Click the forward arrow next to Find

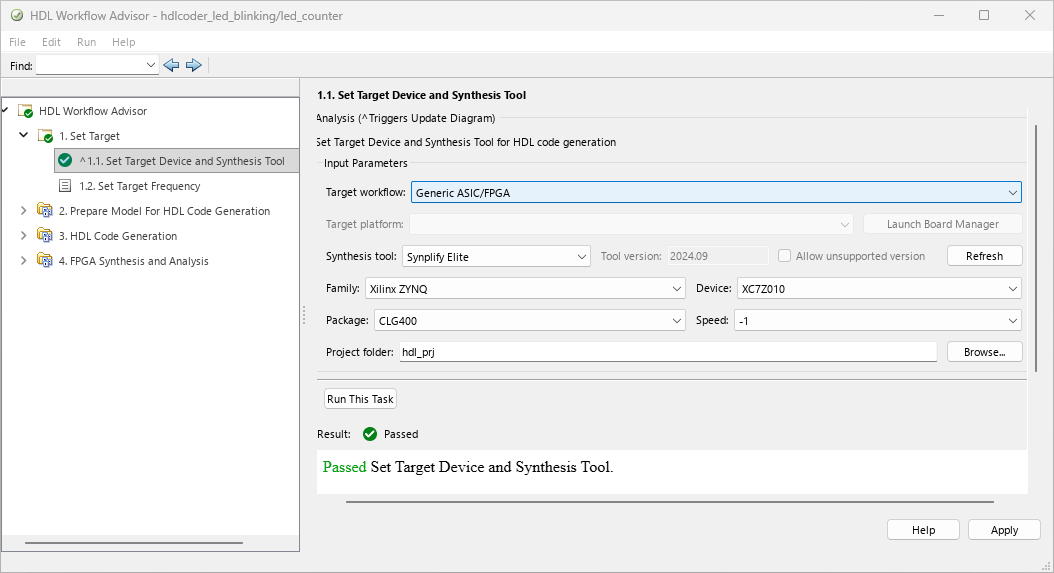point(194,65)
